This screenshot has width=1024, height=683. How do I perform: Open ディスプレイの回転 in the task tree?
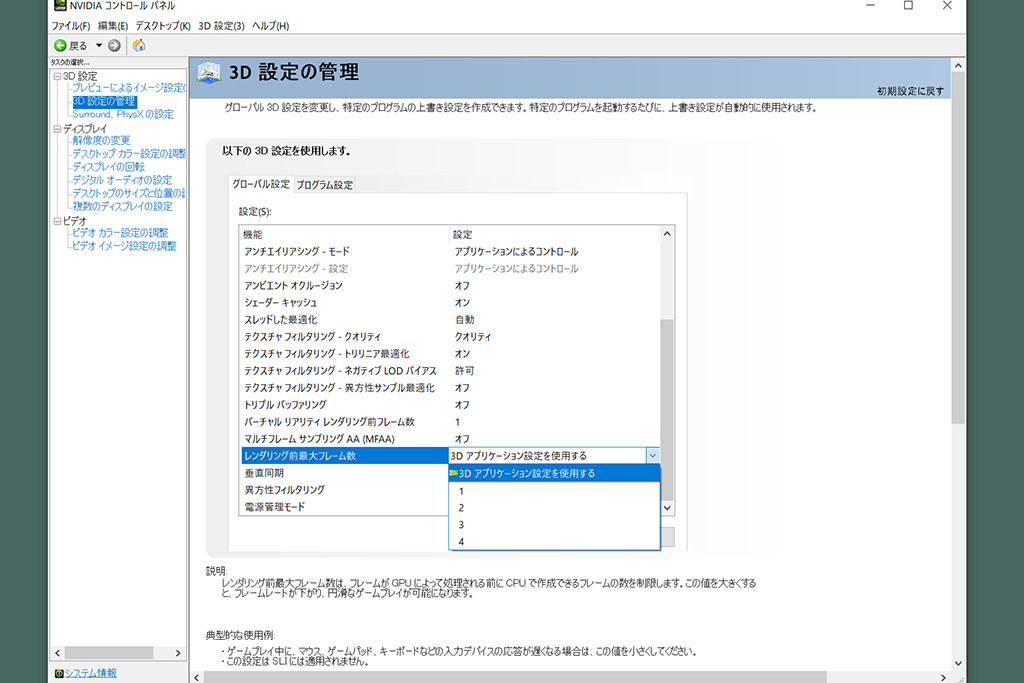108,167
